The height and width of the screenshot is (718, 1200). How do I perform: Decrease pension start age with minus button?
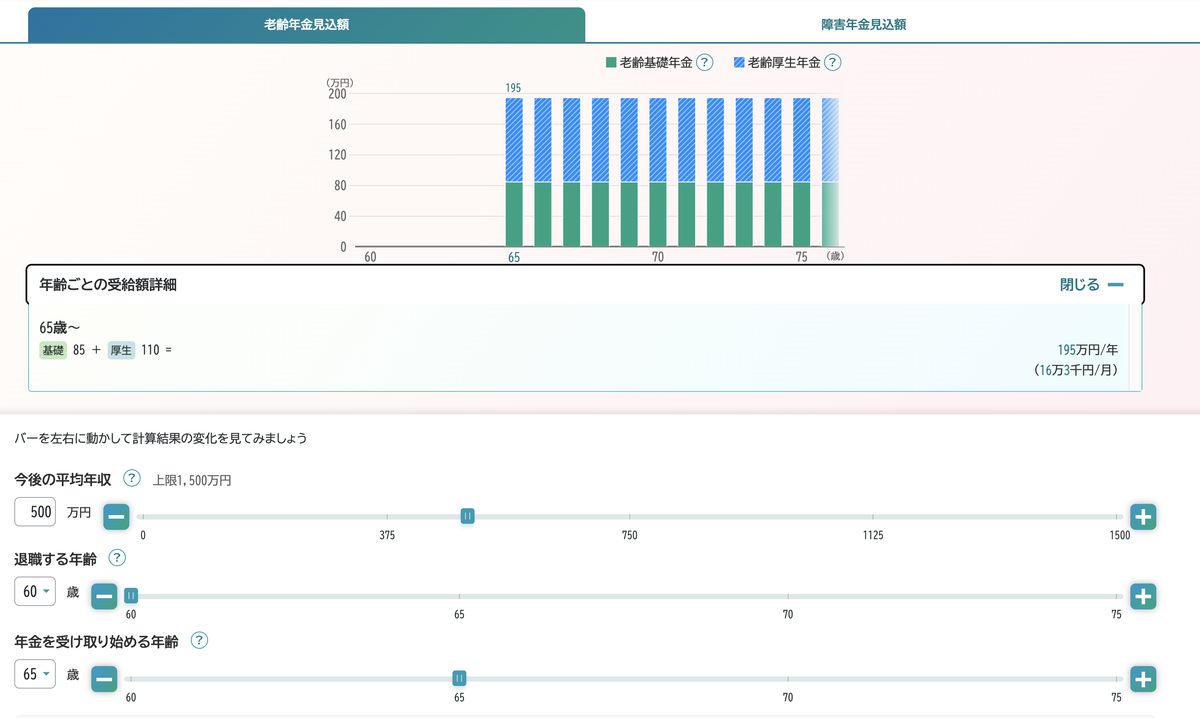click(104, 679)
